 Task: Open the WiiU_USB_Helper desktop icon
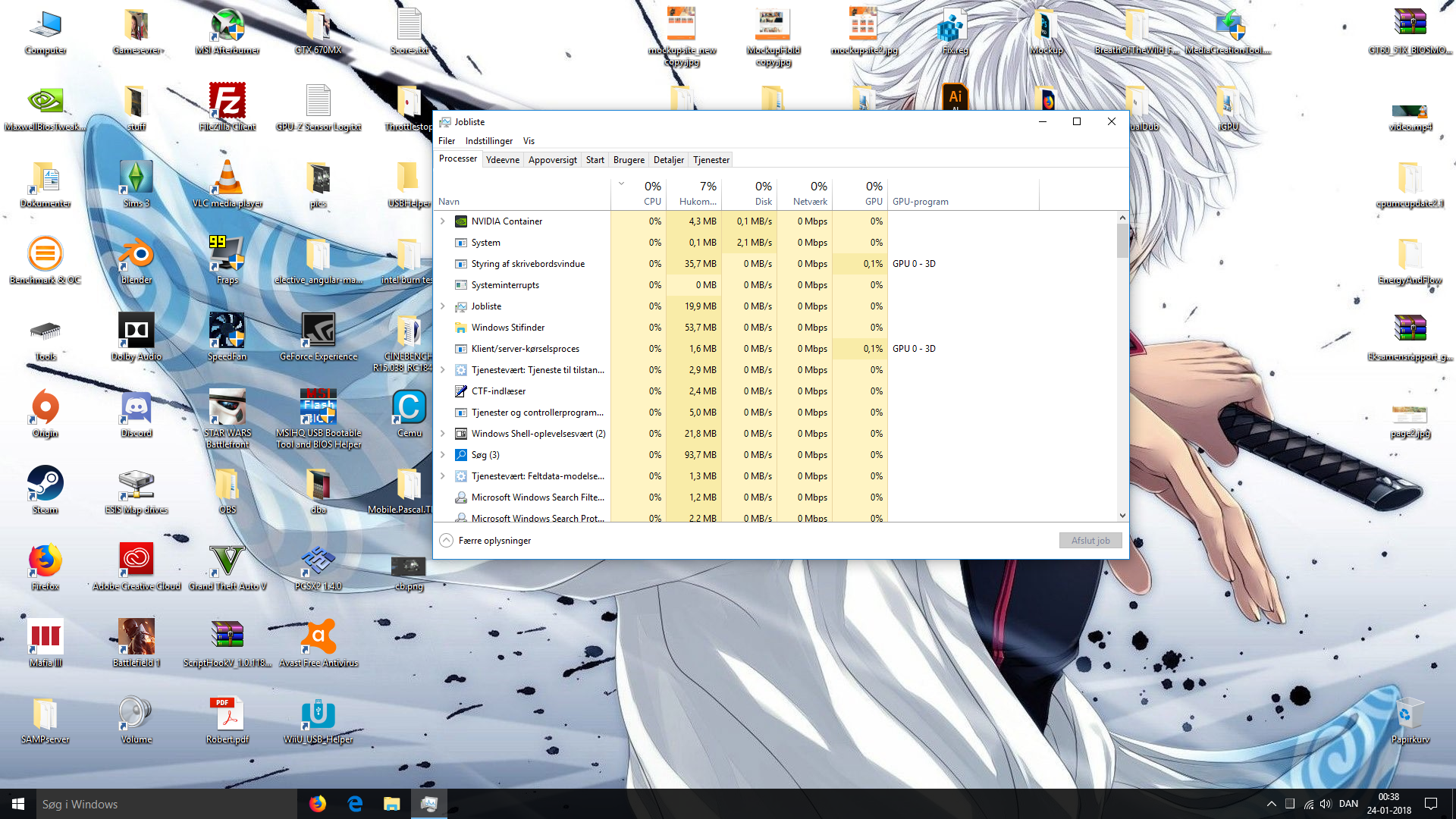[x=318, y=720]
